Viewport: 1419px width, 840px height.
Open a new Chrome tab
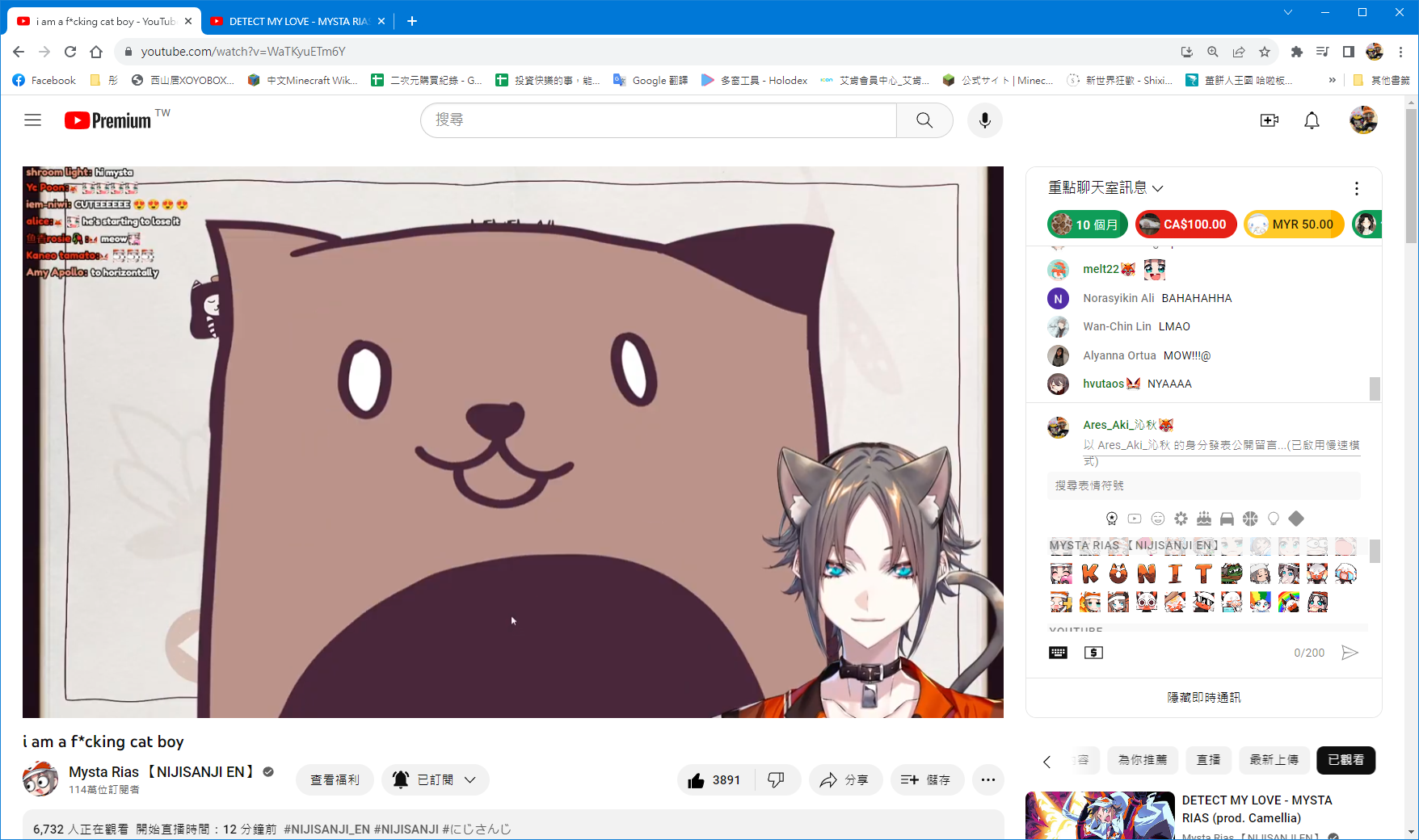412,21
